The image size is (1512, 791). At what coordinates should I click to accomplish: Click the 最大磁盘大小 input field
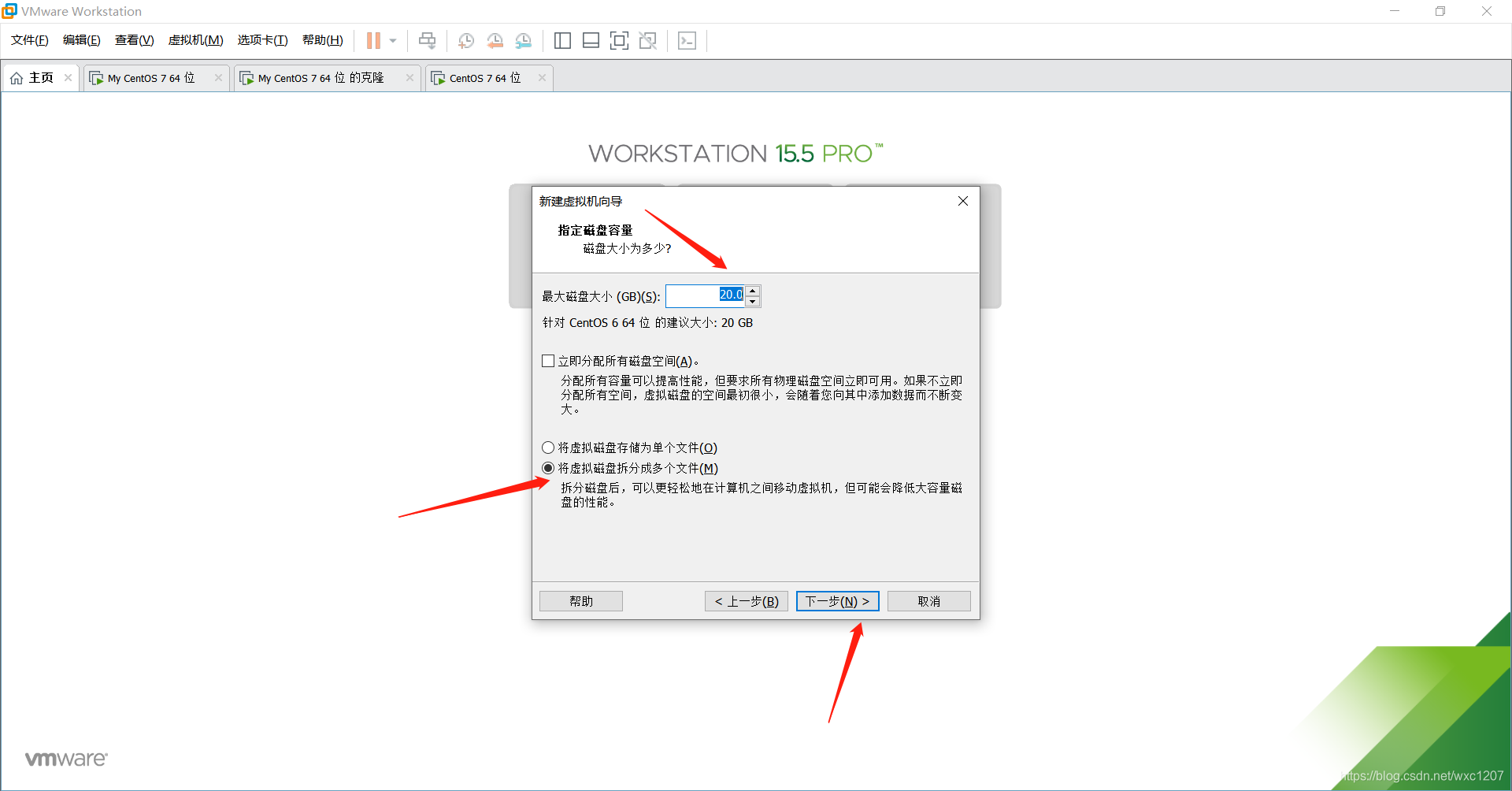pyautogui.click(x=705, y=295)
